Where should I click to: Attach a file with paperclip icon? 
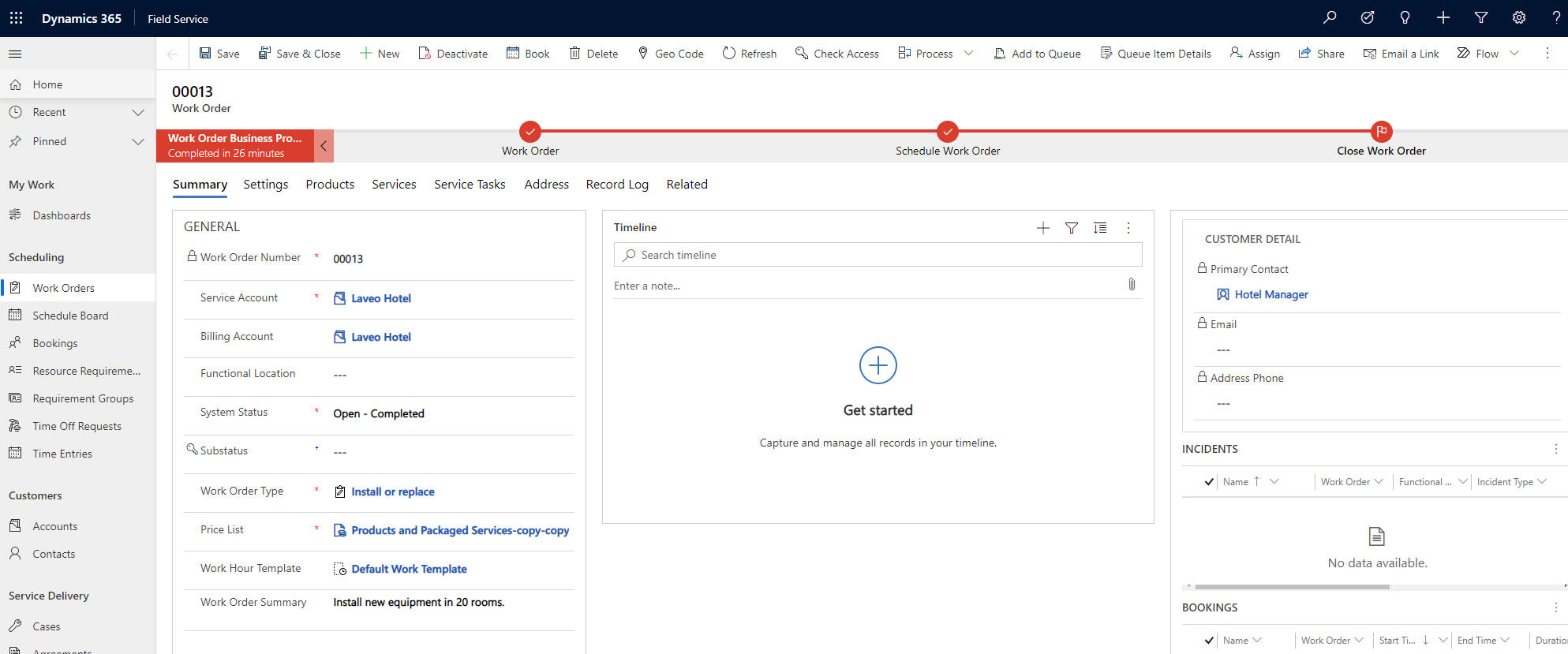1132,284
